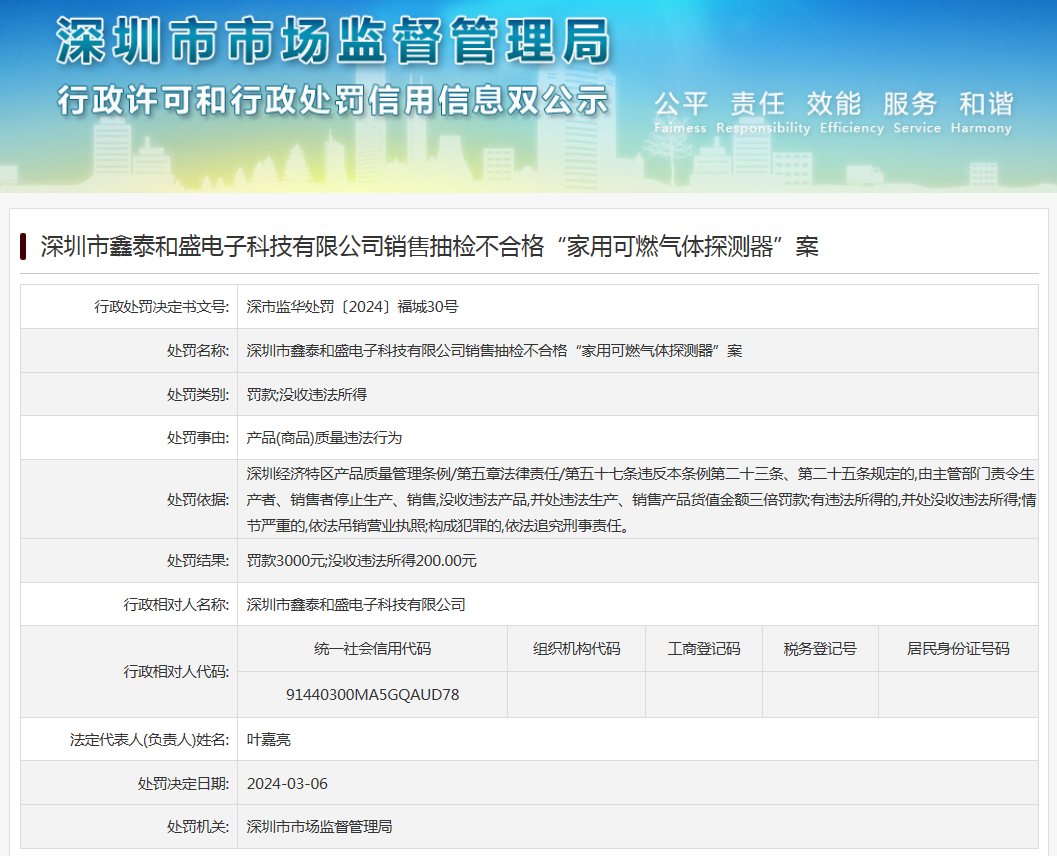This screenshot has height=856, width=1057.
Task: Click the value 罚款;没收违法所得
Action: click(x=307, y=394)
